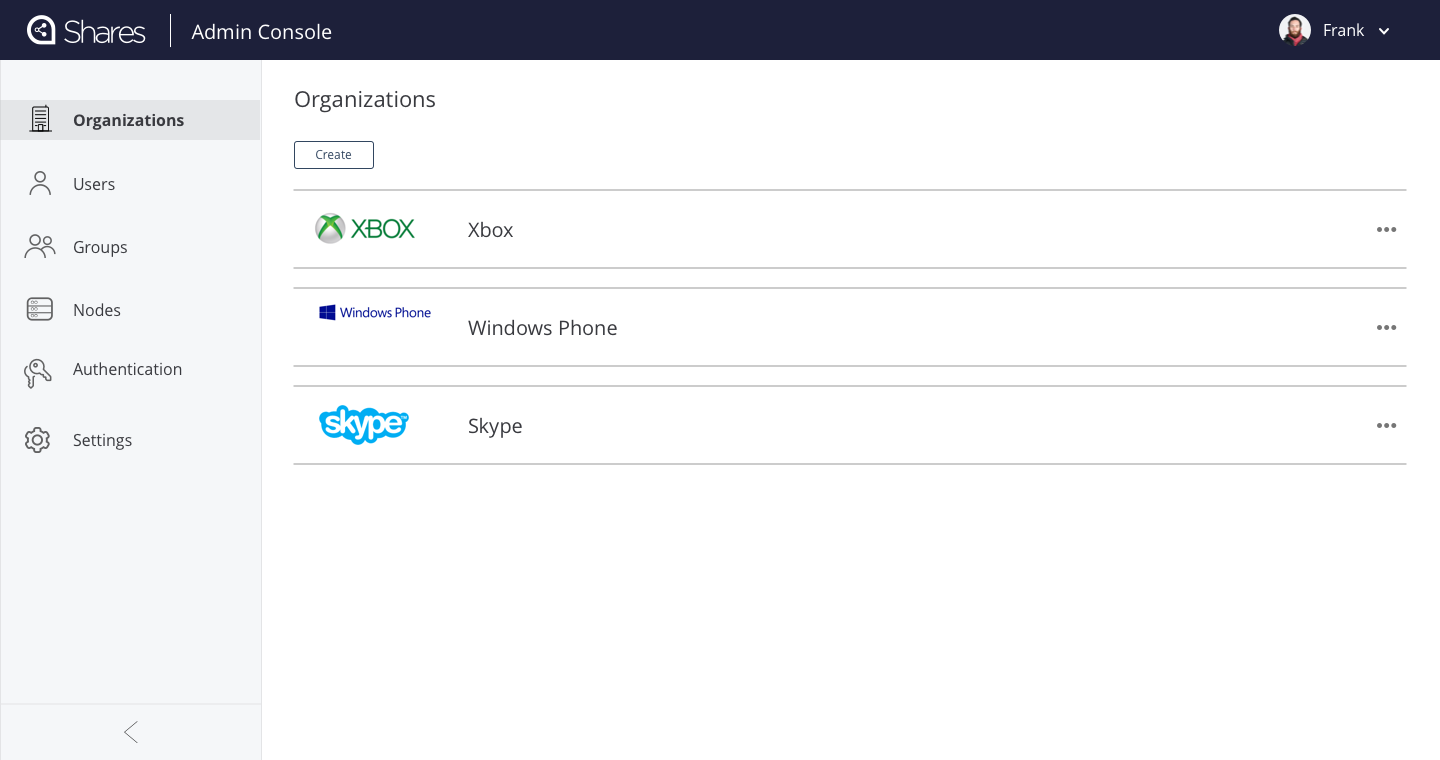Open the Xbox organization name
Viewport: 1440px width, 760px height.
pos(491,230)
